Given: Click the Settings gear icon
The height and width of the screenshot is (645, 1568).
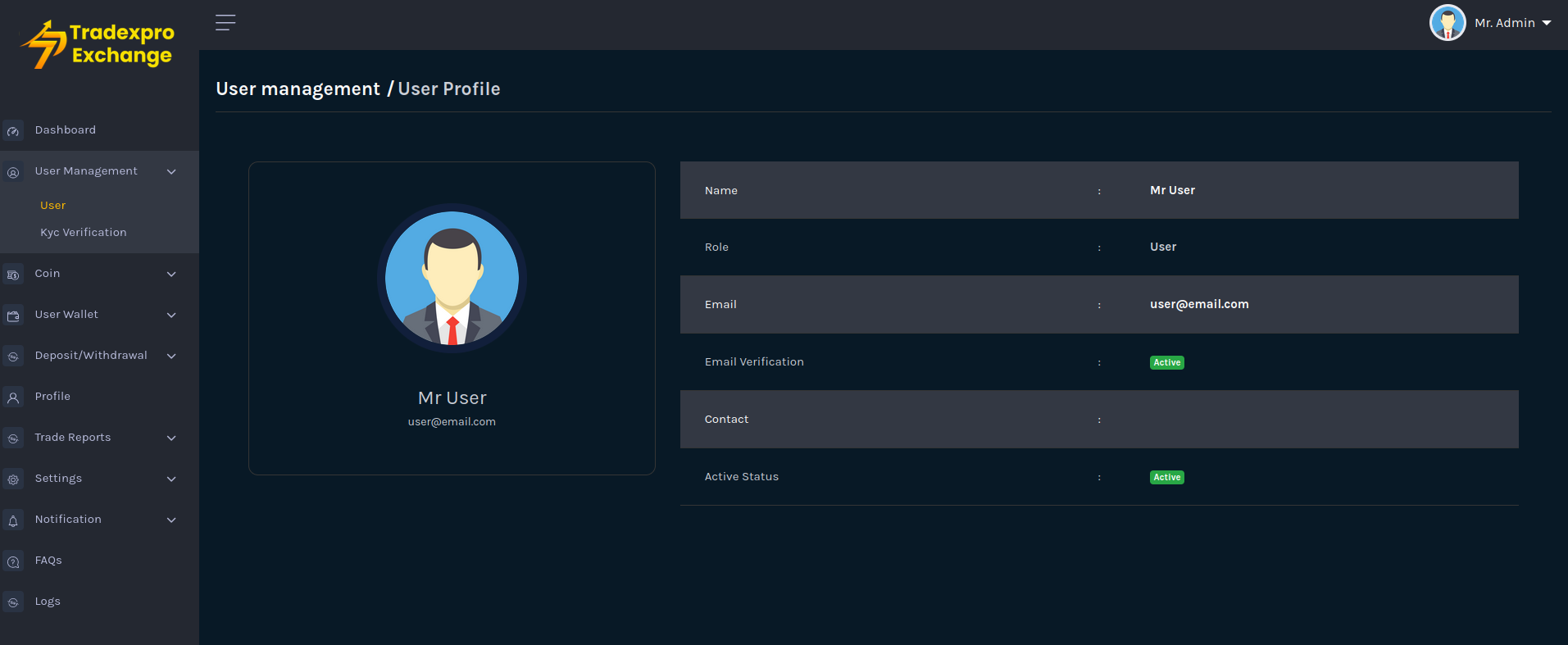Looking at the screenshot, I should (13, 479).
